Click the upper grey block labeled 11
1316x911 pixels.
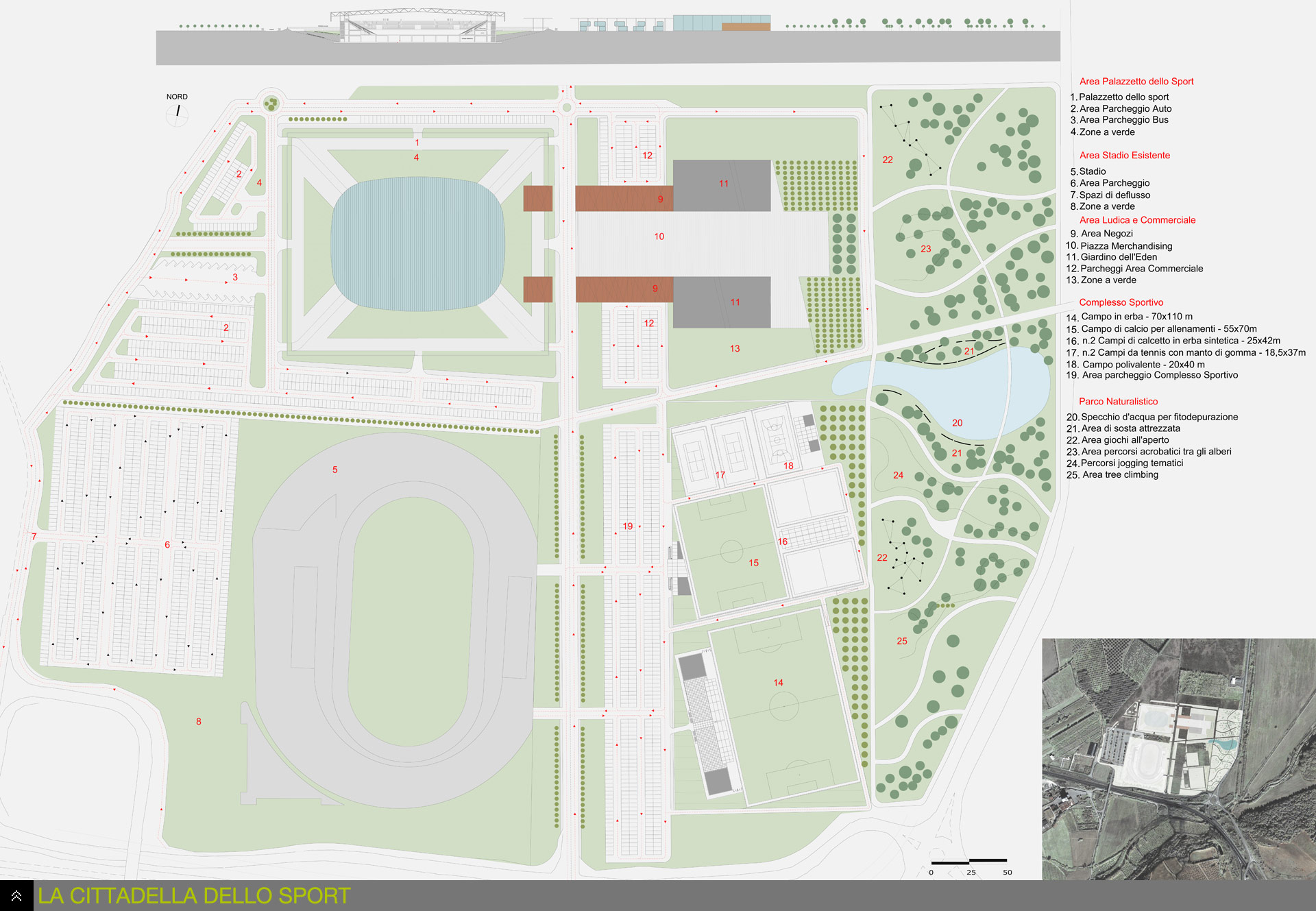pyautogui.click(x=722, y=185)
